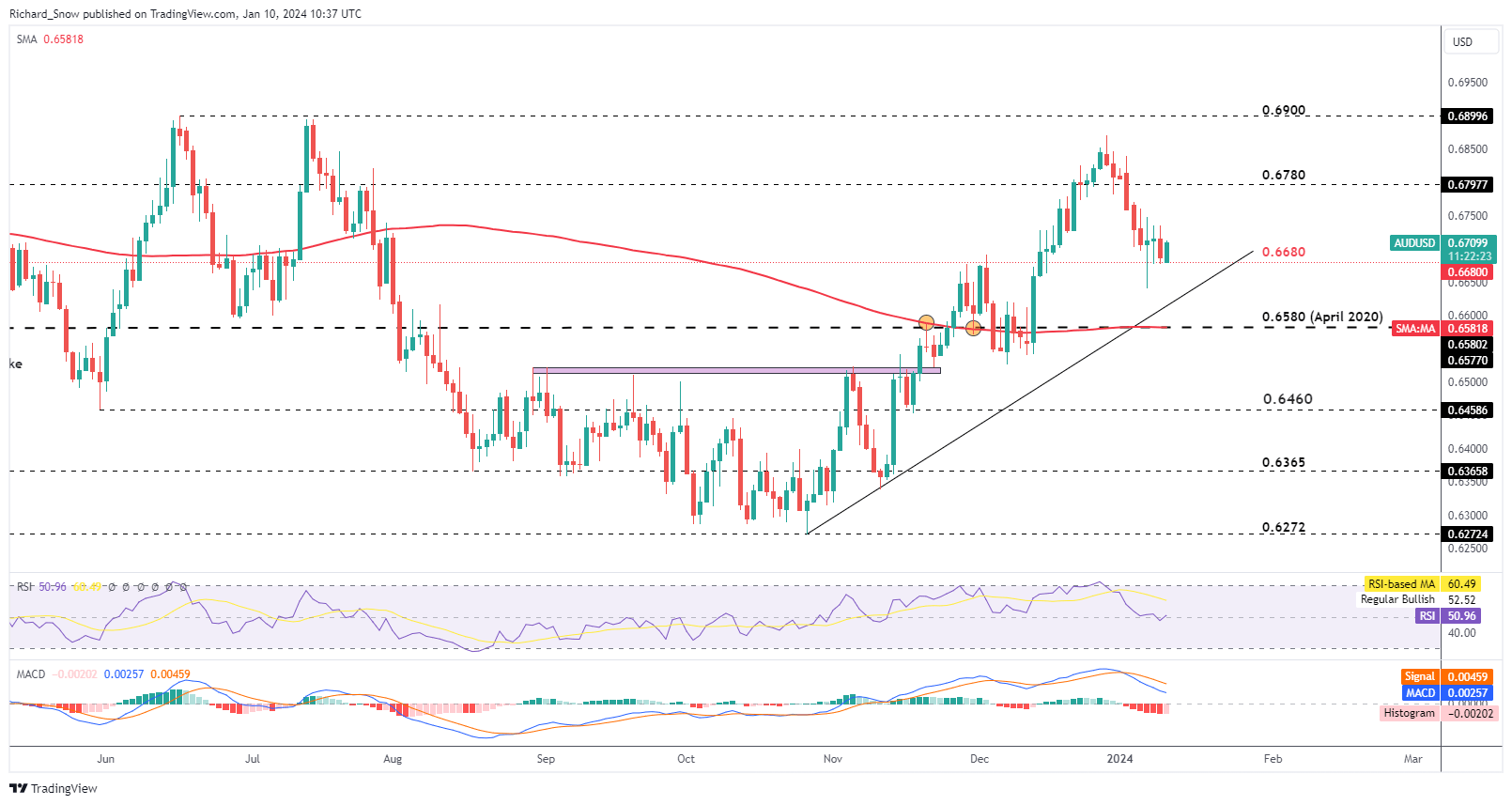This screenshot has width=1512, height=805.
Task: Click the 0.65770 price axis label
Action: click(x=1467, y=360)
